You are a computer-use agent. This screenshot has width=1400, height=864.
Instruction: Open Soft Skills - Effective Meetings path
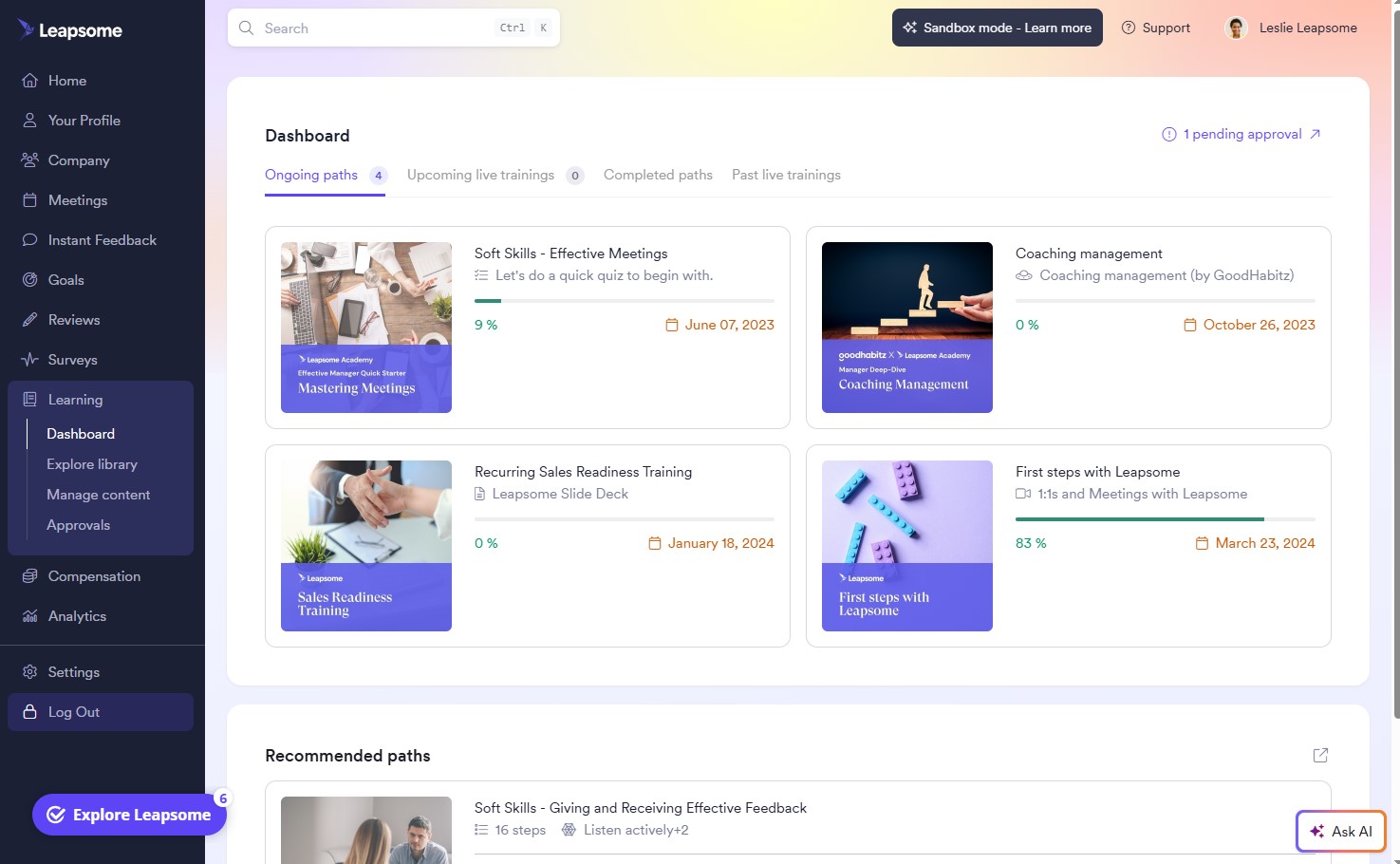coord(570,254)
